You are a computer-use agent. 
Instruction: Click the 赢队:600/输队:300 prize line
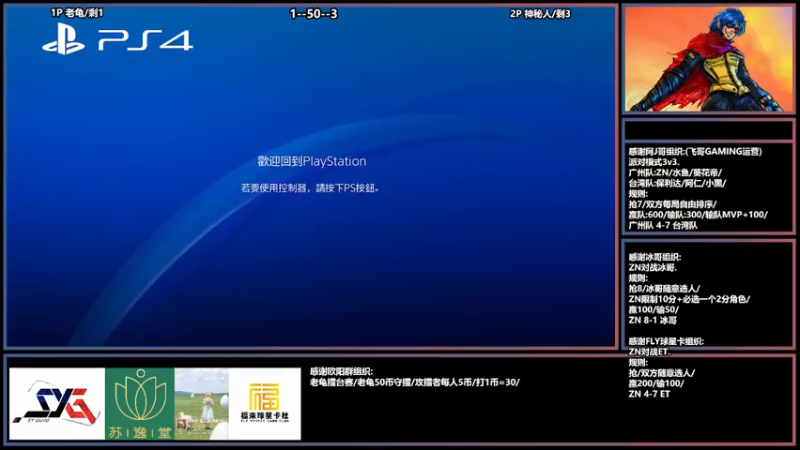pos(698,215)
